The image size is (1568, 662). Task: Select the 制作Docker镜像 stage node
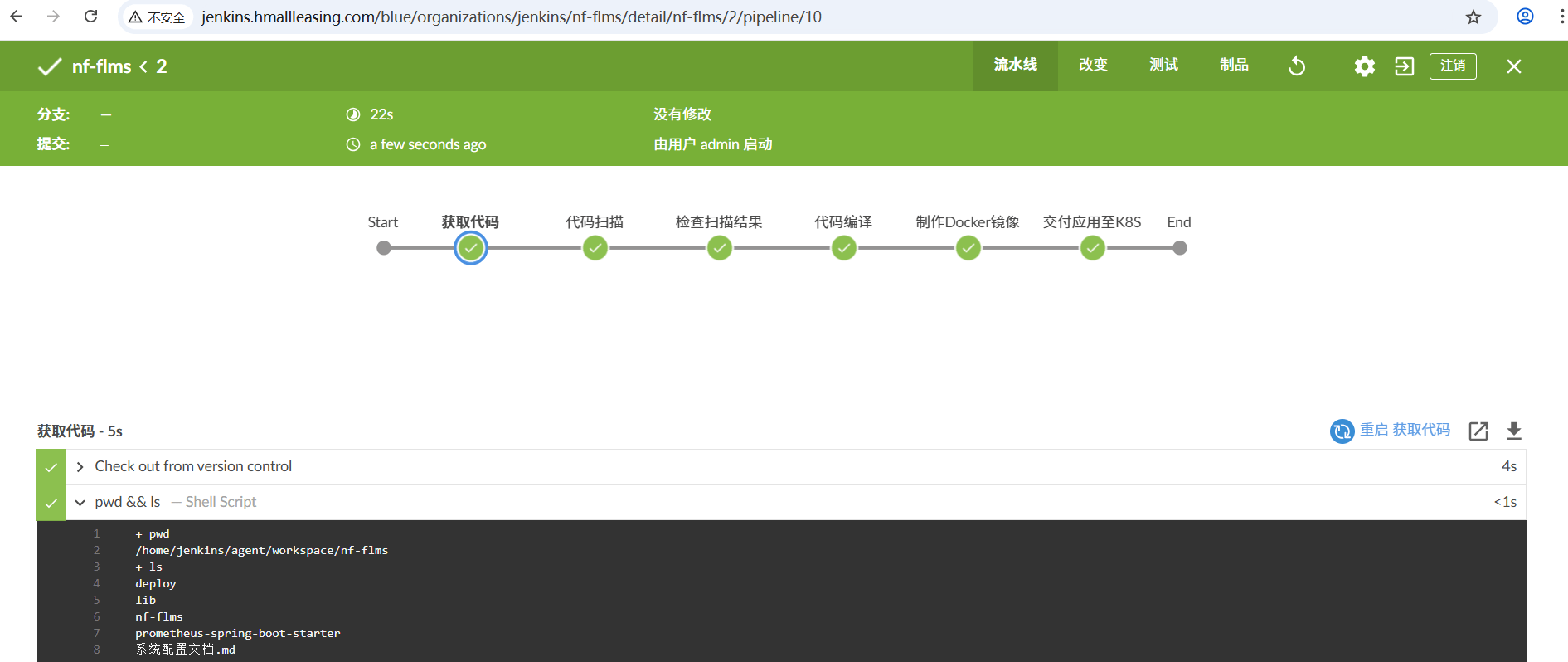(x=968, y=248)
